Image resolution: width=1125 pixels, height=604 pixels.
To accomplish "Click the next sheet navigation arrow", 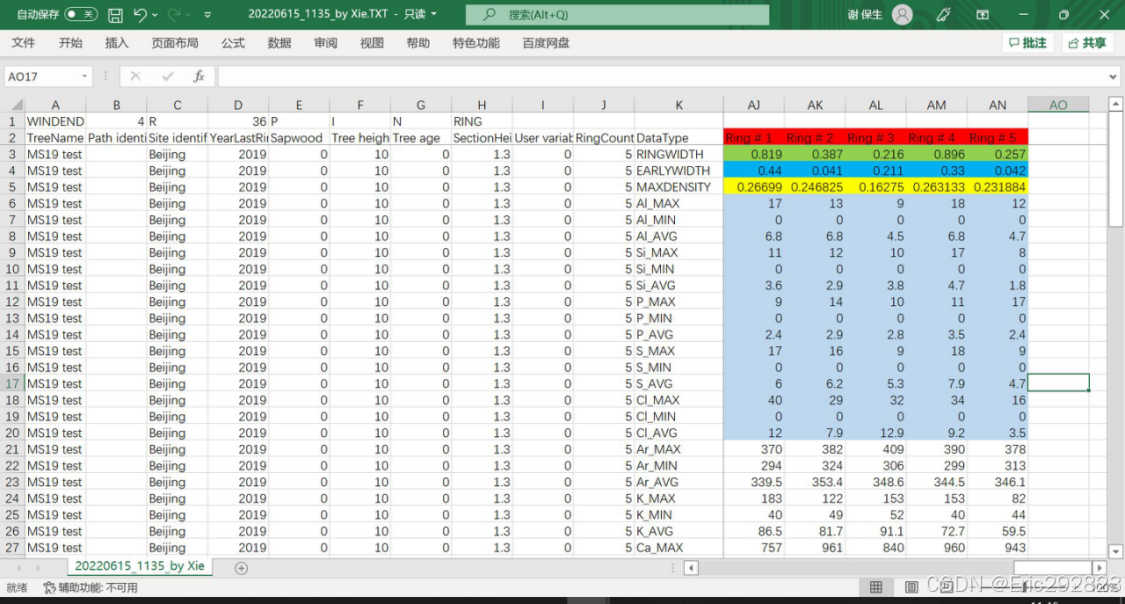I will click(x=37, y=568).
